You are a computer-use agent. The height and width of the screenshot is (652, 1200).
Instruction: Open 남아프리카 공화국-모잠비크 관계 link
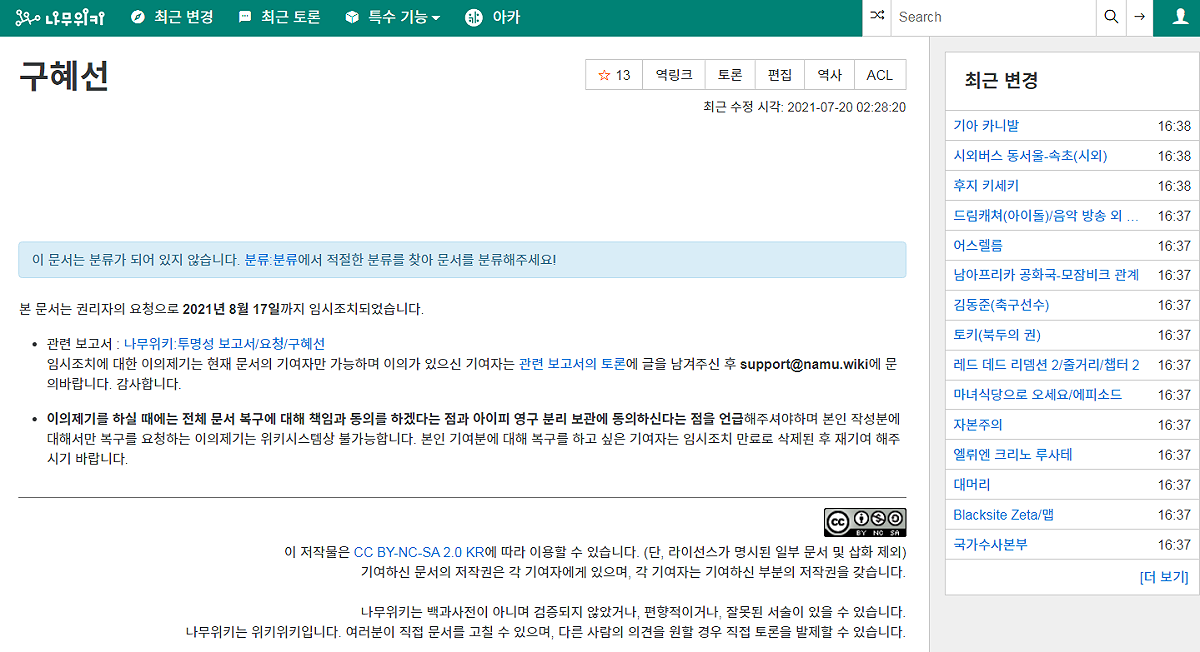pyautogui.click(x=1046, y=275)
